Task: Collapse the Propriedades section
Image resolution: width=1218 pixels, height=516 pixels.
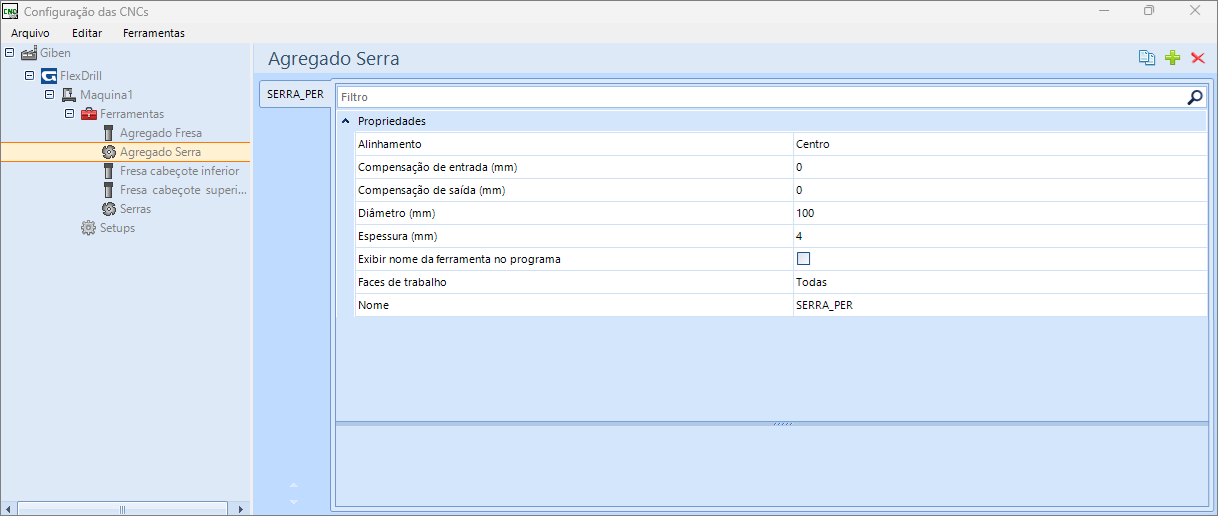Action: [346, 121]
